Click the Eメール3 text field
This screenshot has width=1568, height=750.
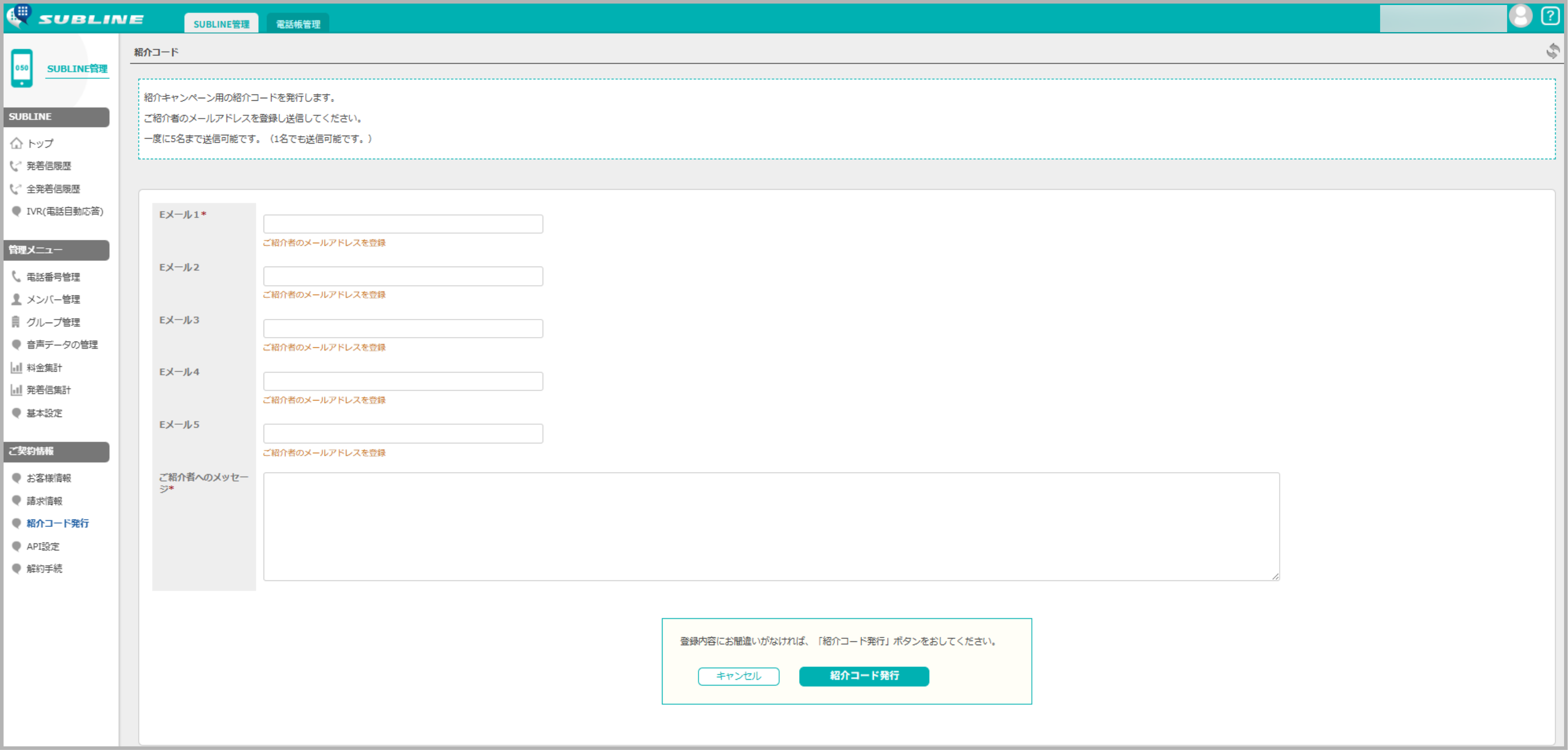[402, 328]
